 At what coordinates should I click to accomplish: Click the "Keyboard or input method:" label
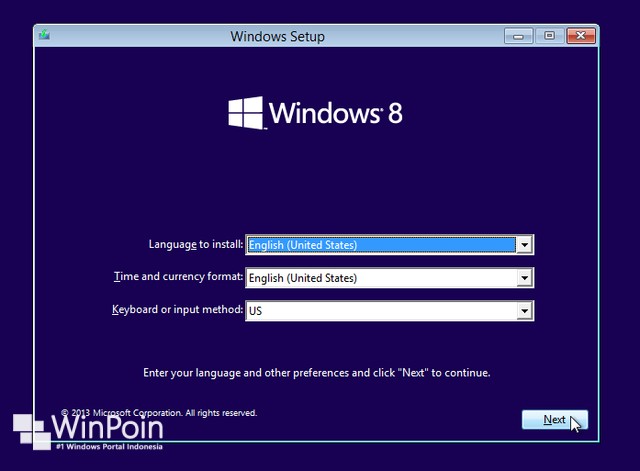[x=178, y=310]
